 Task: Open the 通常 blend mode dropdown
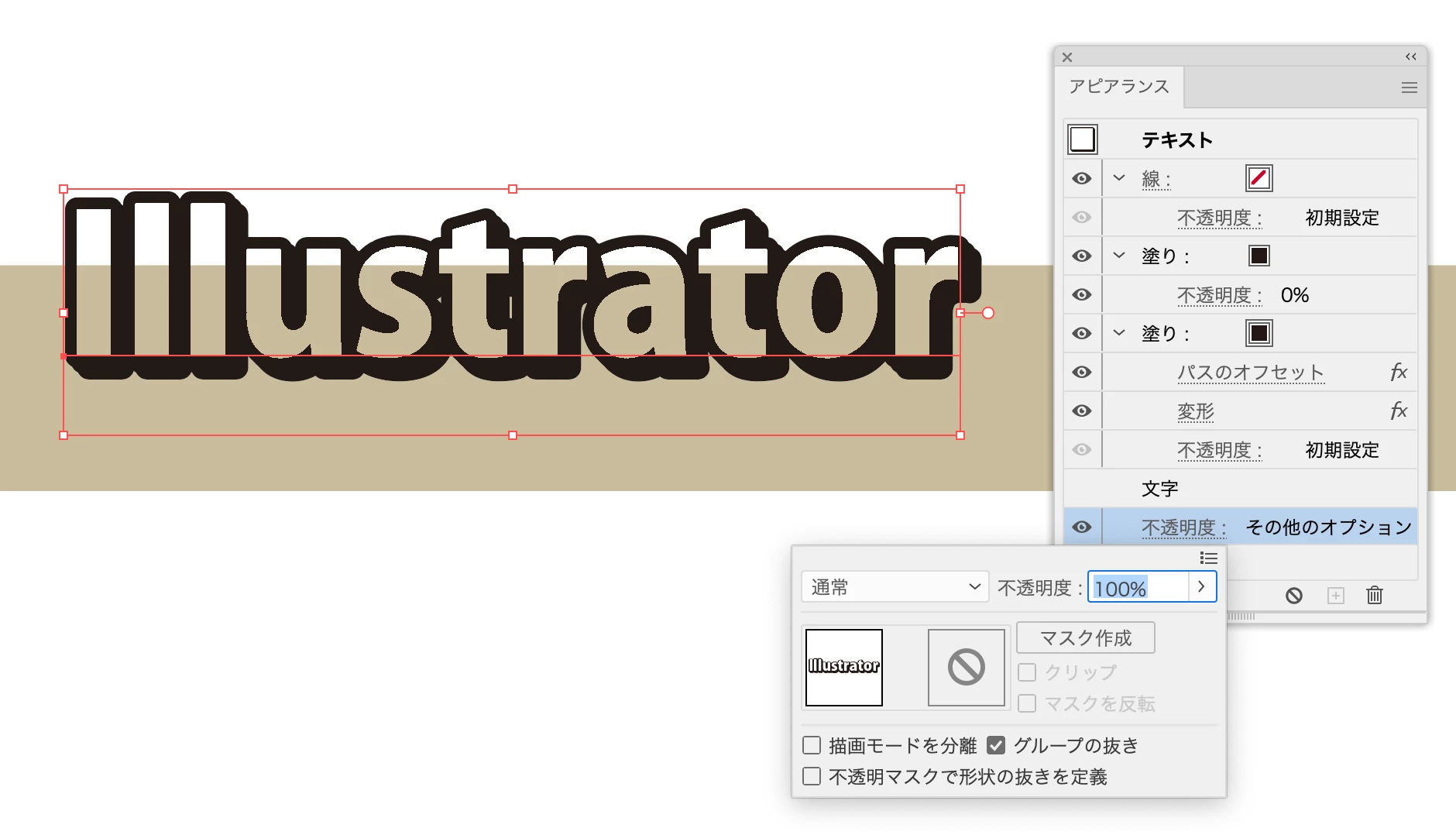click(895, 587)
